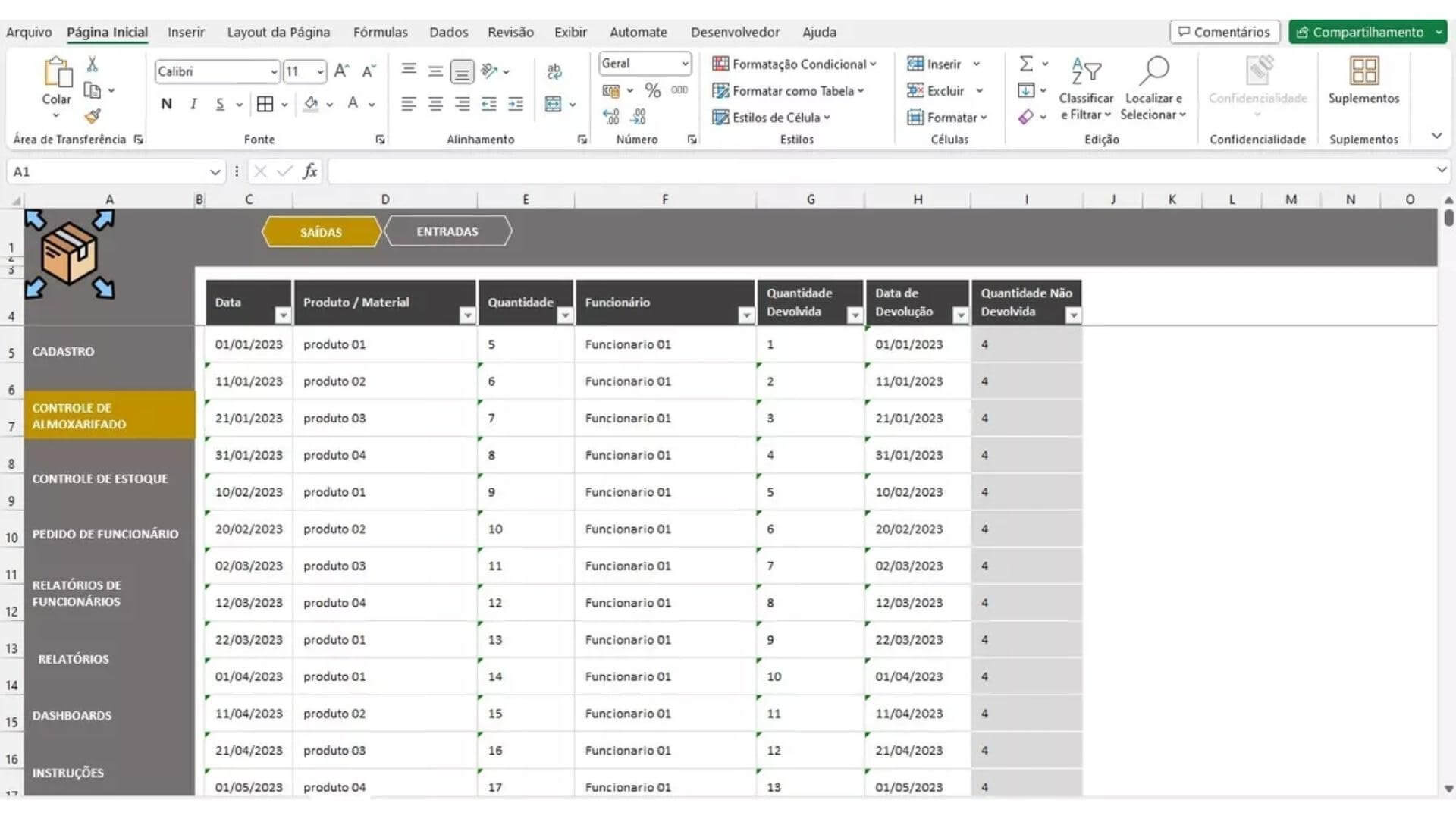Switch to the Fórmulas ribbon tab
1456x819 pixels.
tap(381, 32)
